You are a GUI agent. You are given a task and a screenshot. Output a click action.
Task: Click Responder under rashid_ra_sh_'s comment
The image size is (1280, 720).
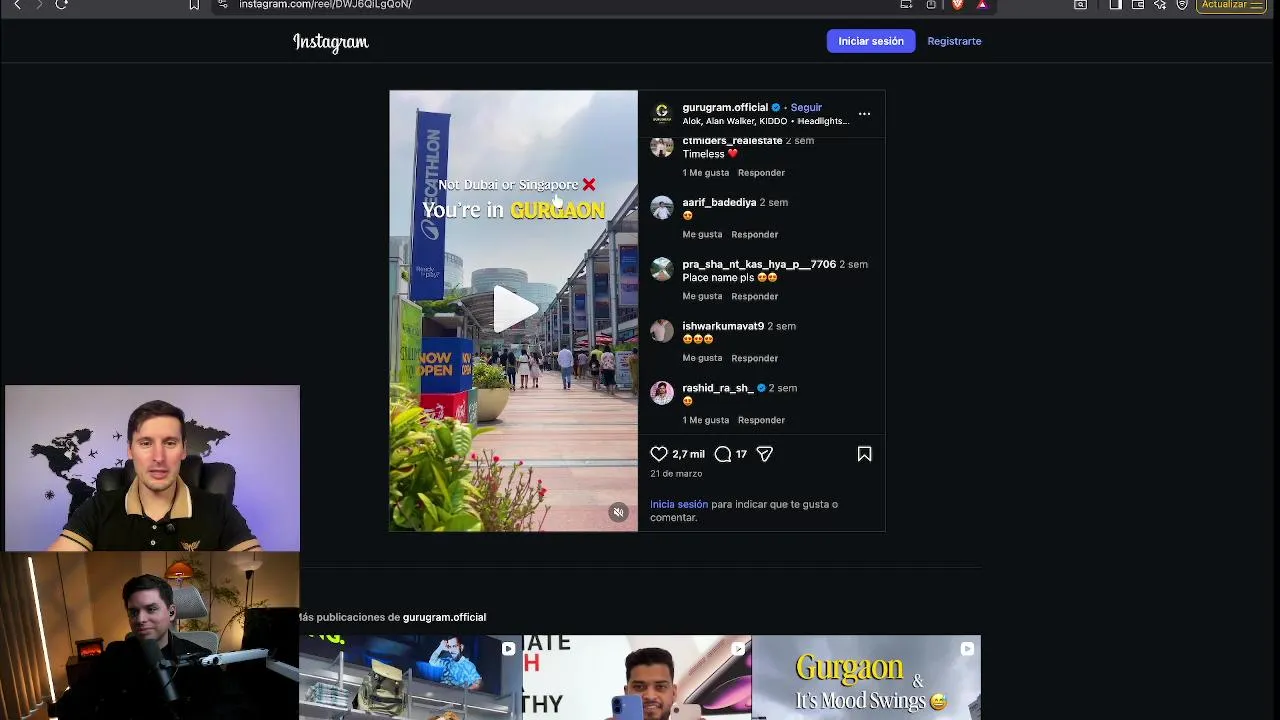(761, 421)
